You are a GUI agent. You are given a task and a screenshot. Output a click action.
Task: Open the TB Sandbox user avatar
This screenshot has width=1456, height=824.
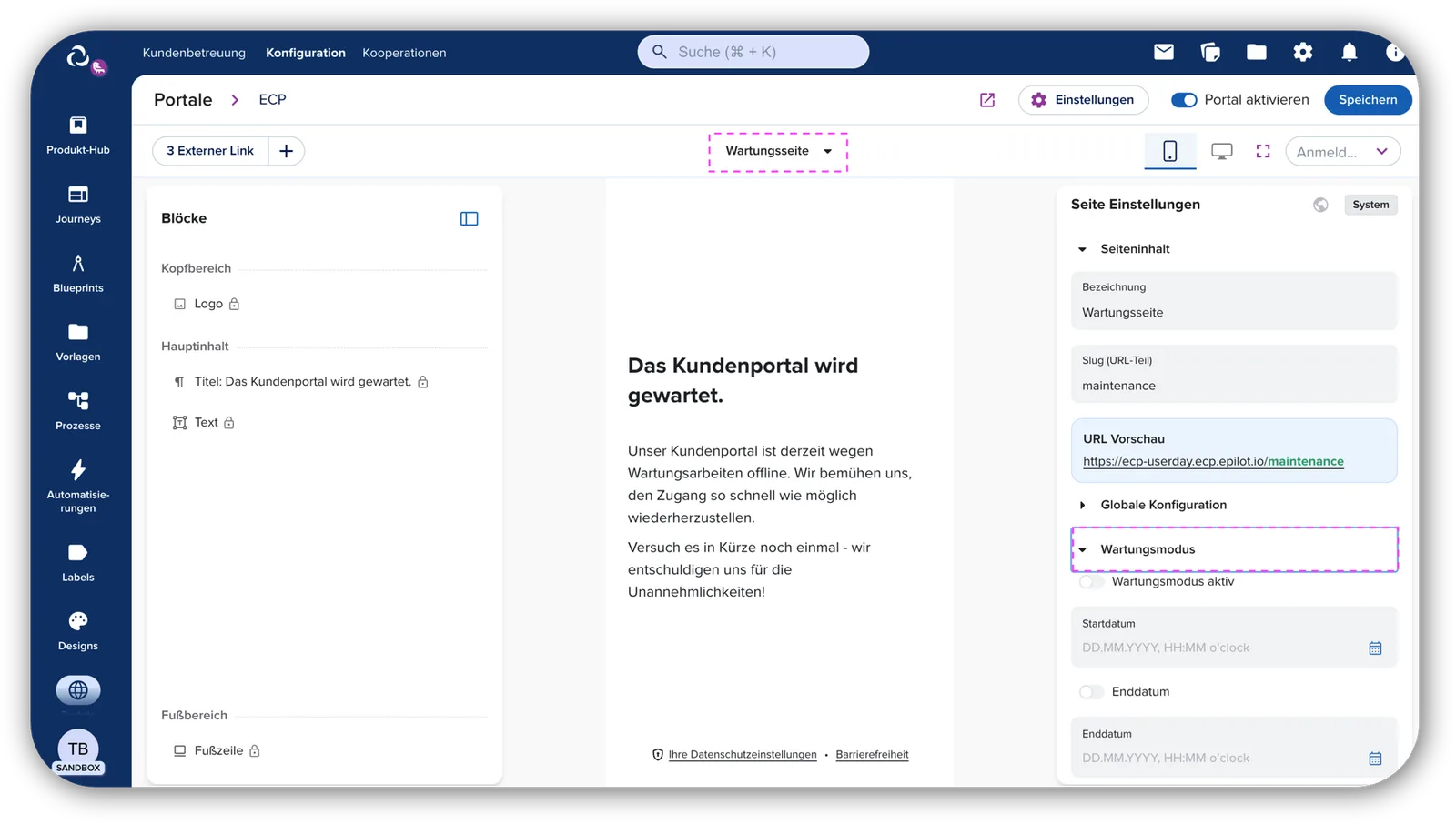78,751
